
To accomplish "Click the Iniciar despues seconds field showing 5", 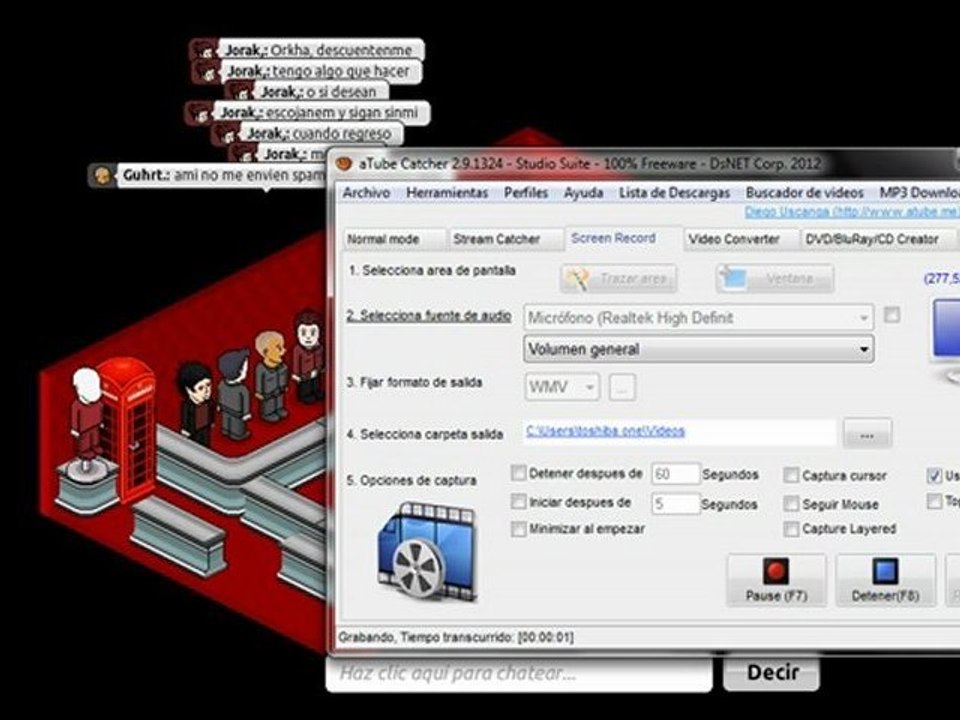I will click(x=675, y=503).
